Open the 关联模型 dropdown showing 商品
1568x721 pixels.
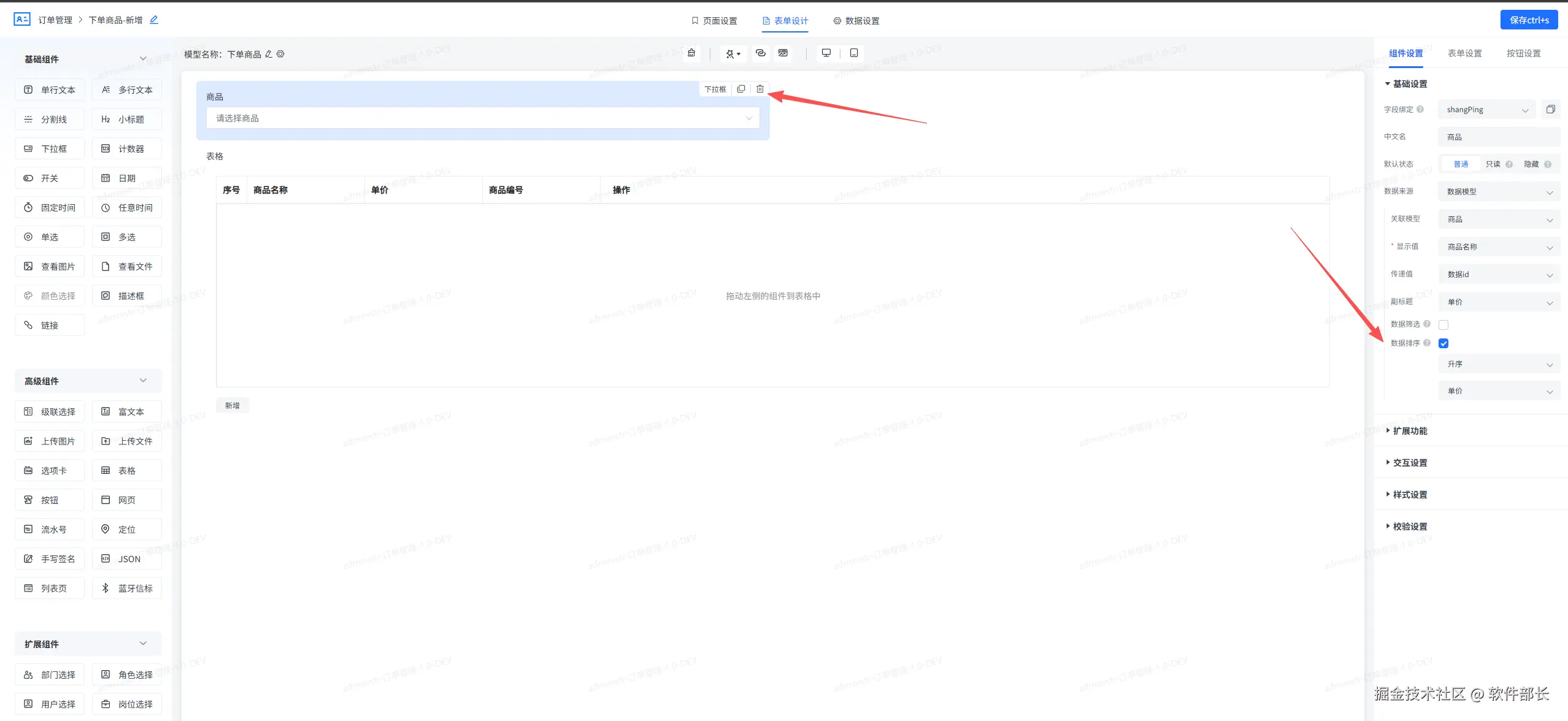pos(1499,219)
